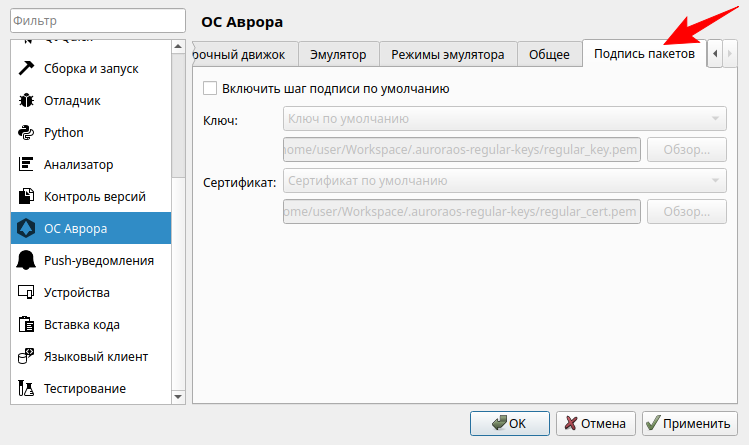Click the sidebar scroll up arrow
Viewport: 749px width, 445px height.
(178, 46)
